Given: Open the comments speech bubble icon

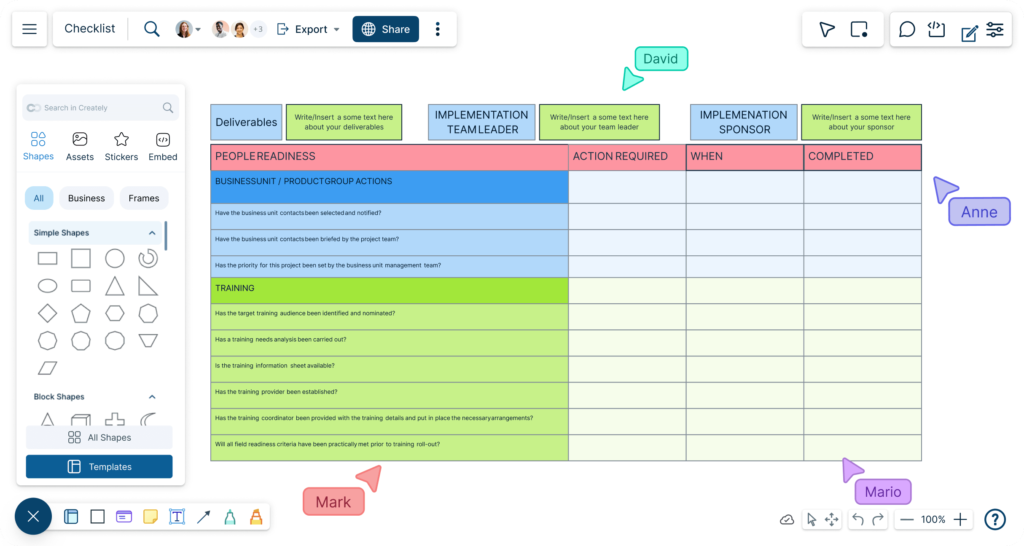Looking at the screenshot, I should (x=906, y=29).
